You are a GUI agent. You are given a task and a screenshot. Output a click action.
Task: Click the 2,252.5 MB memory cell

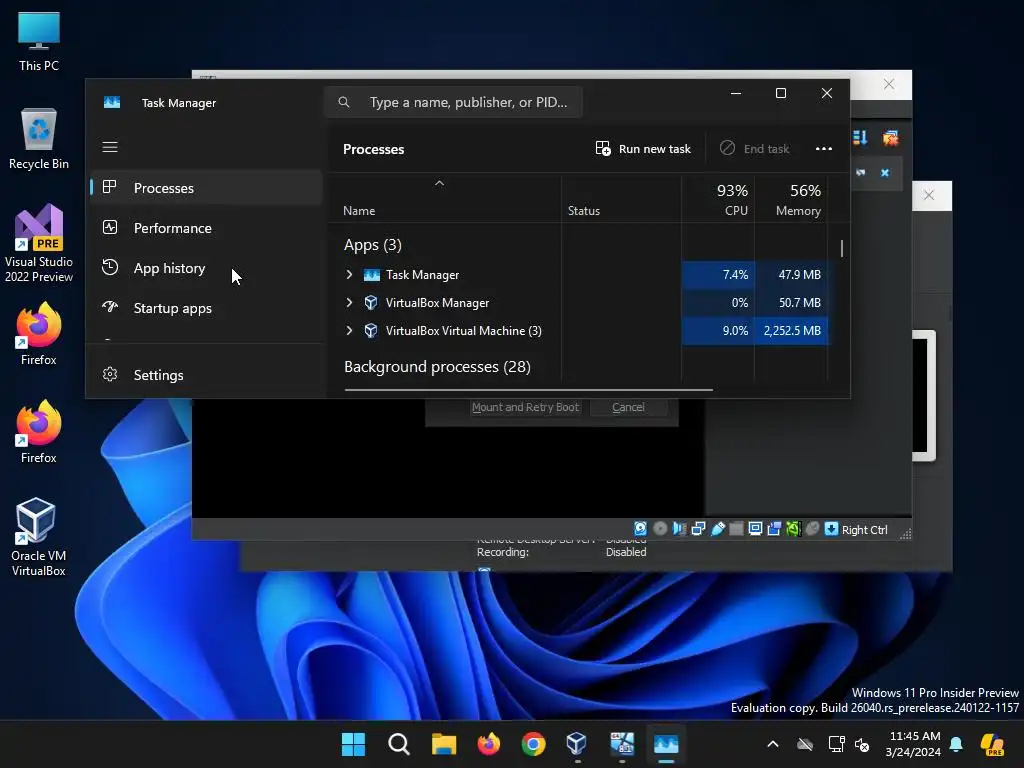tap(792, 330)
